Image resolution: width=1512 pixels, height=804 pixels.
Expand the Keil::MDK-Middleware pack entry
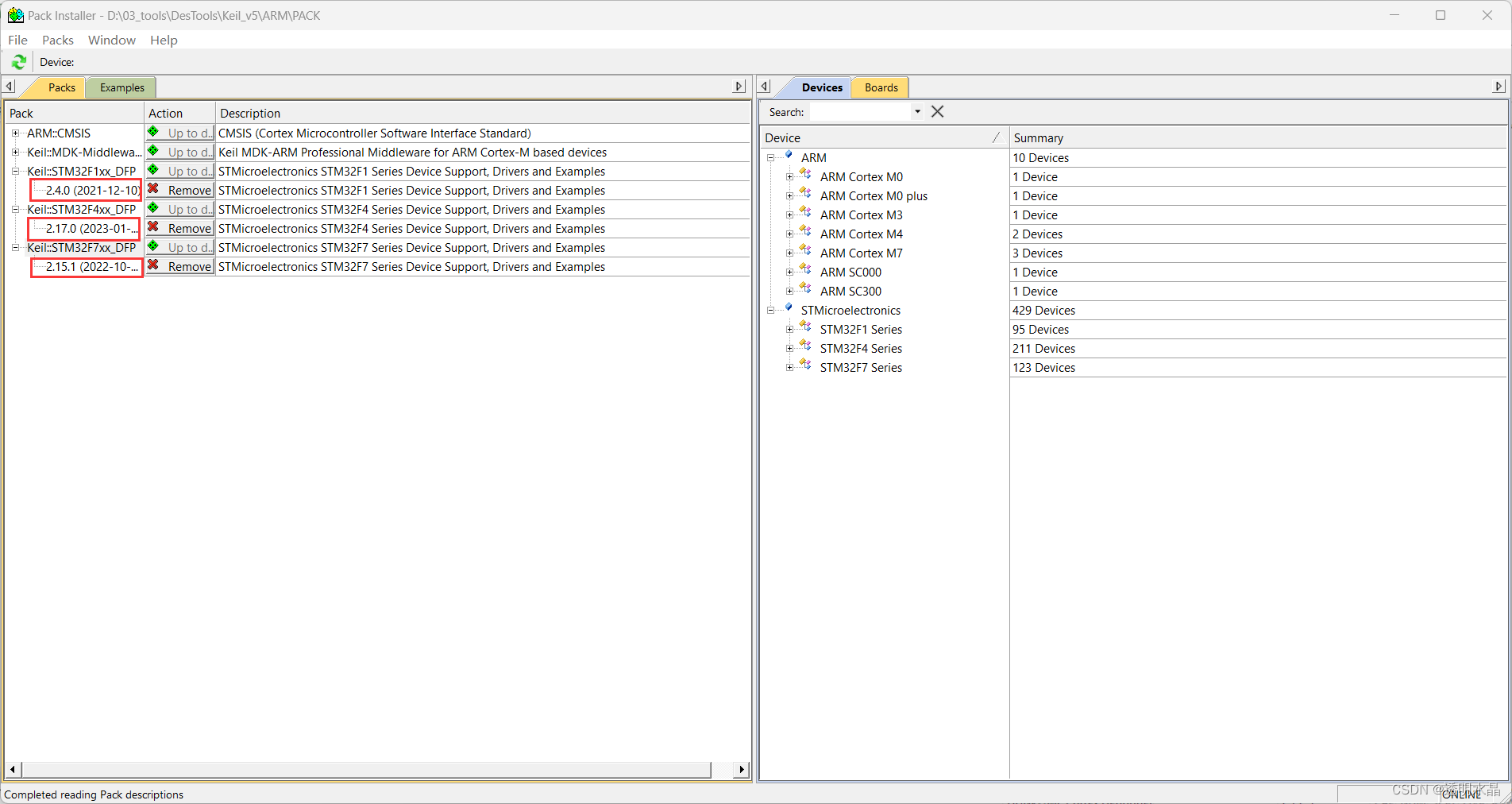pos(16,152)
